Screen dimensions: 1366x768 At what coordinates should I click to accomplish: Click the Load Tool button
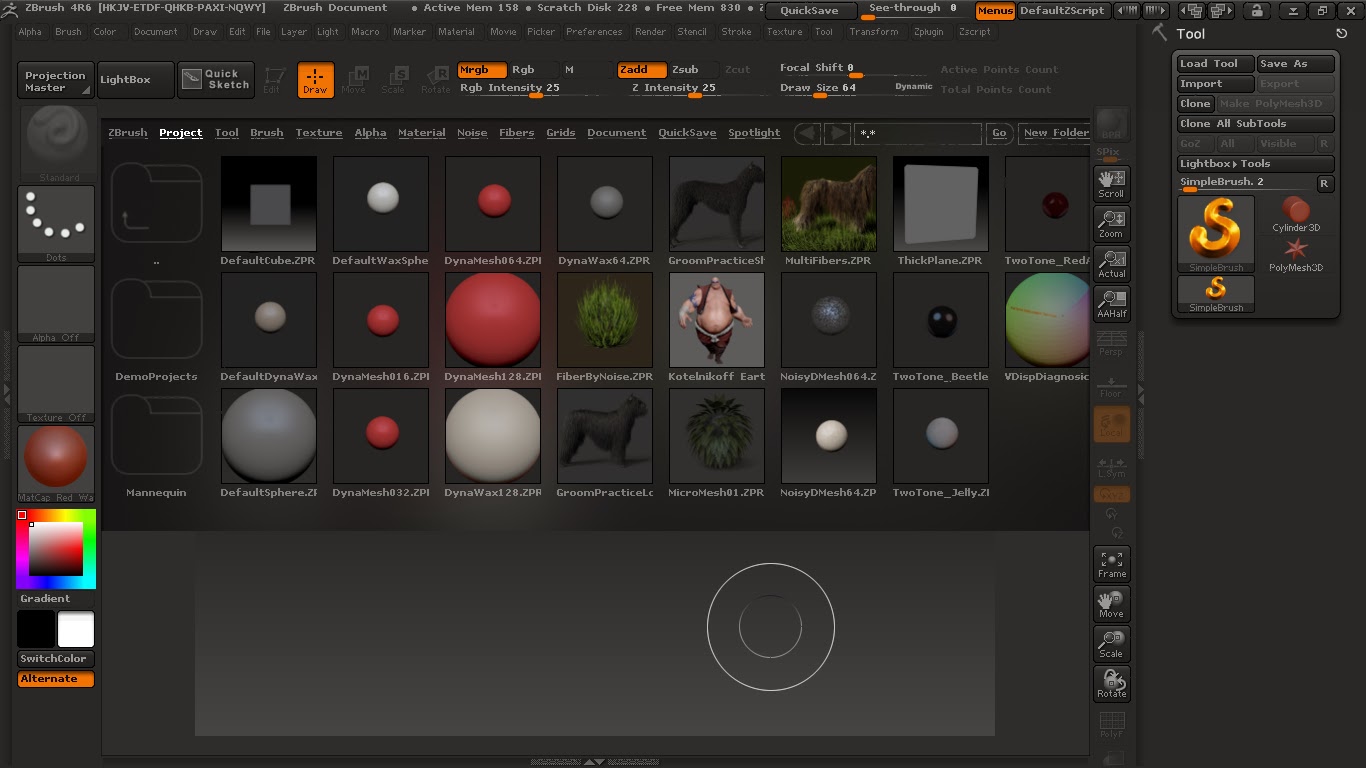click(1215, 64)
